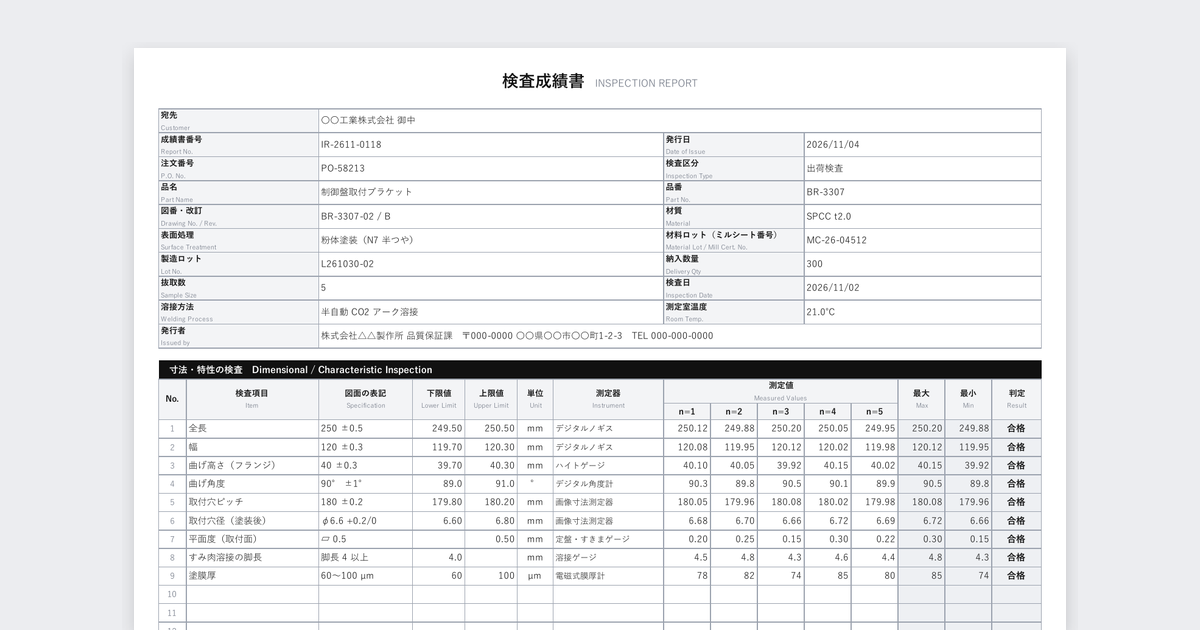Click the 最大 Max column header
The image size is (1200, 630).
click(921, 398)
